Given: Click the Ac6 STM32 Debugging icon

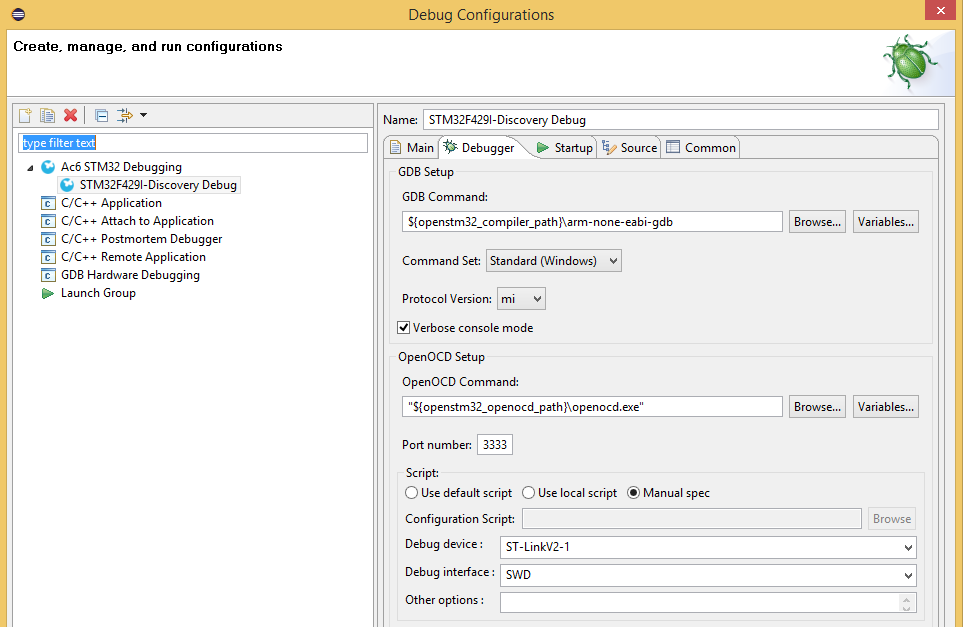Looking at the screenshot, I should [48, 167].
